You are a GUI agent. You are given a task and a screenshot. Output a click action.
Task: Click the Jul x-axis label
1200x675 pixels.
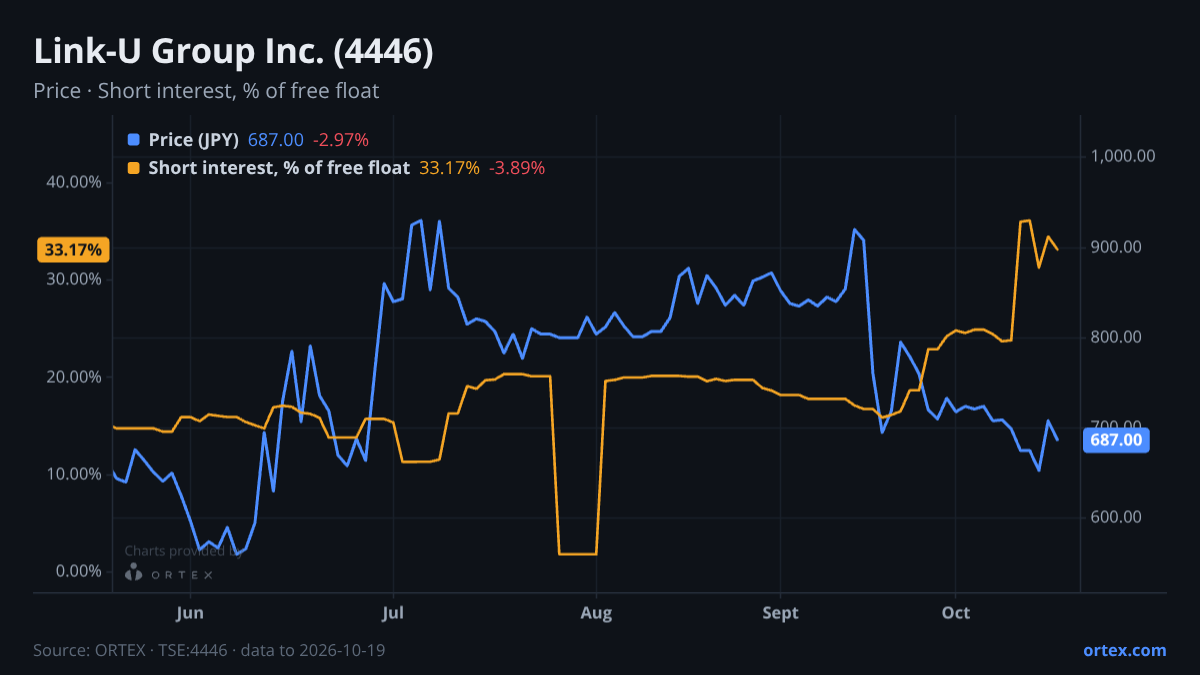click(394, 613)
